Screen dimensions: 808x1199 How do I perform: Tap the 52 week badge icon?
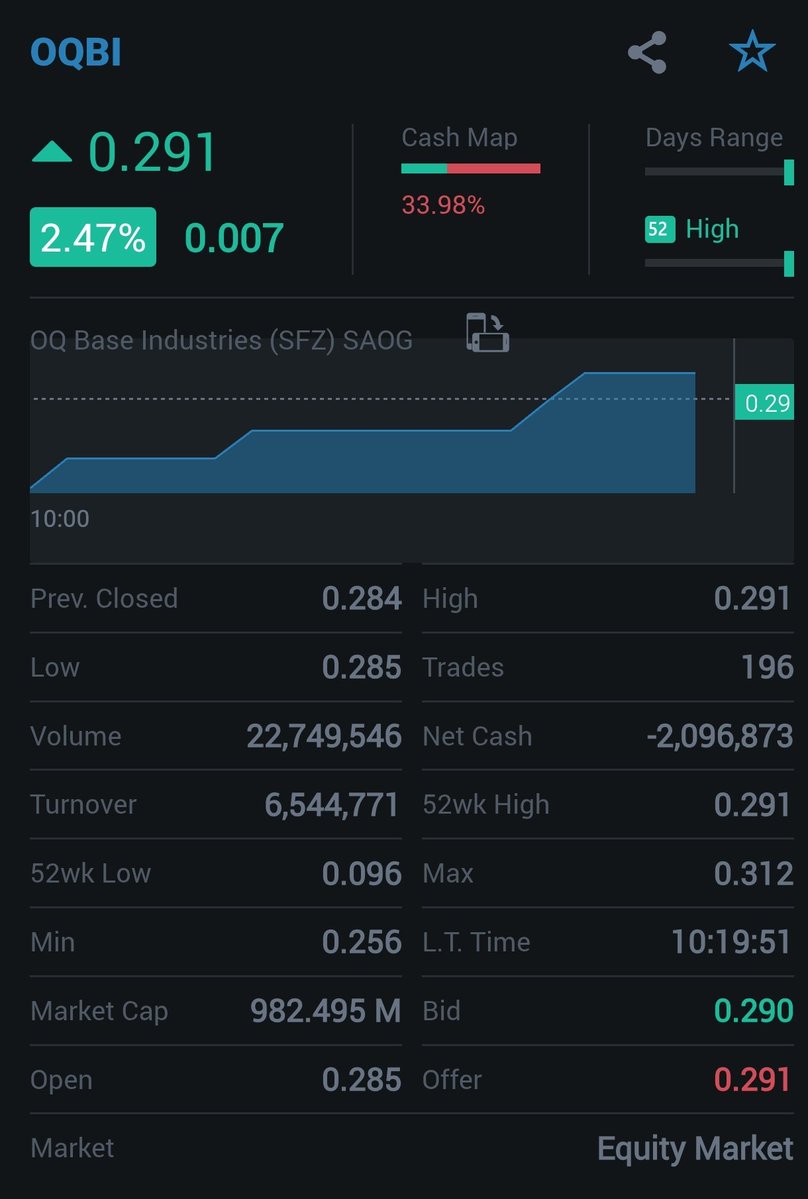pyautogui.click(x=660, y=229)
